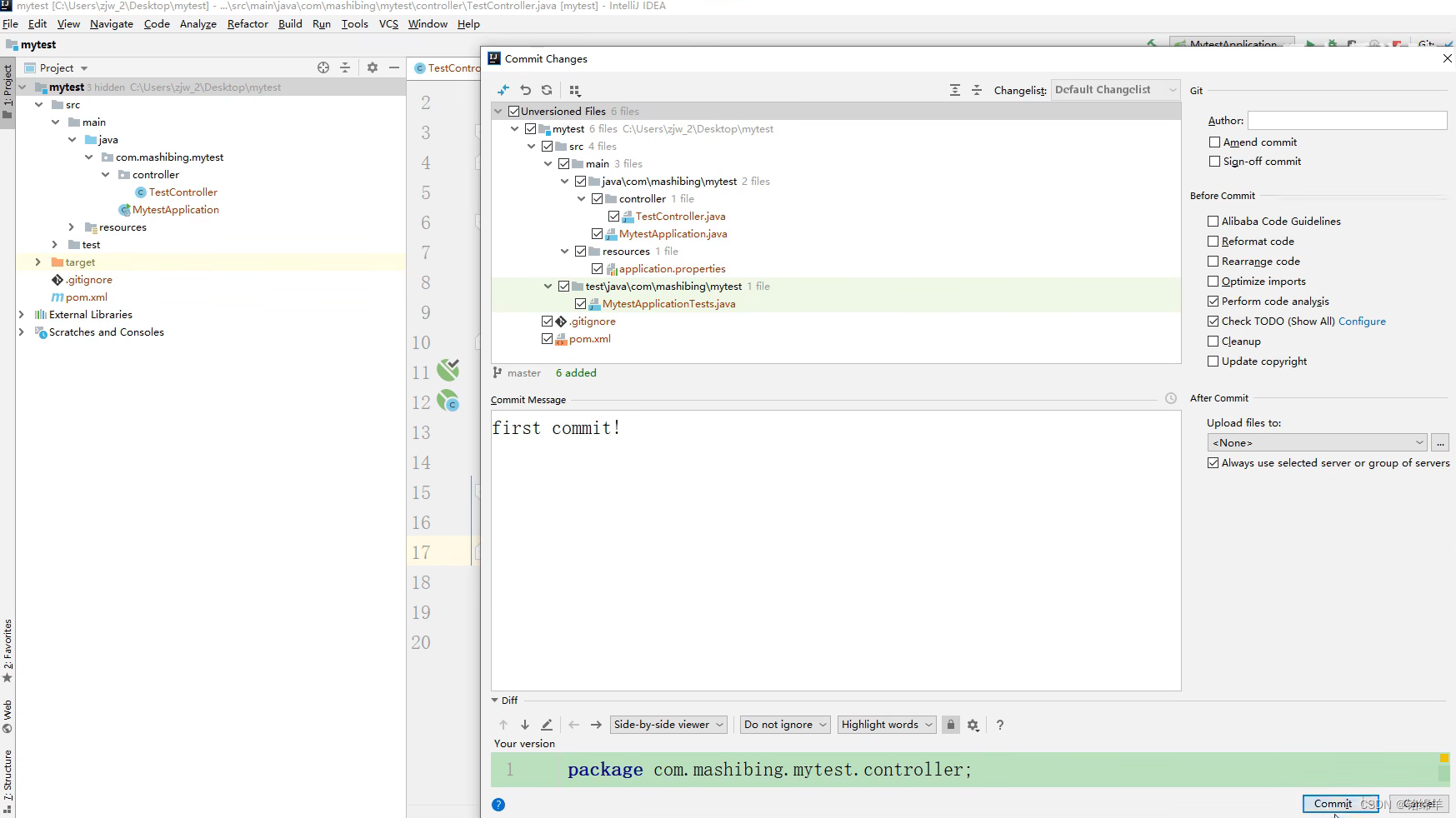This screenshot has width=1456, height=818.
Task: Toggle the Unversioned Files checkbox
Action: [514, 111]
